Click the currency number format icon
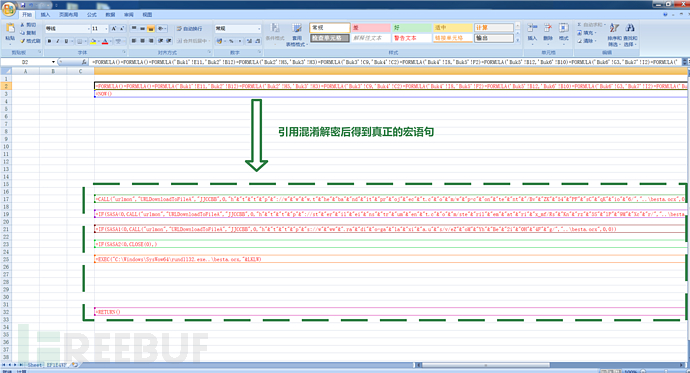This screenshot has width=690, height=373. coord(219,41)
